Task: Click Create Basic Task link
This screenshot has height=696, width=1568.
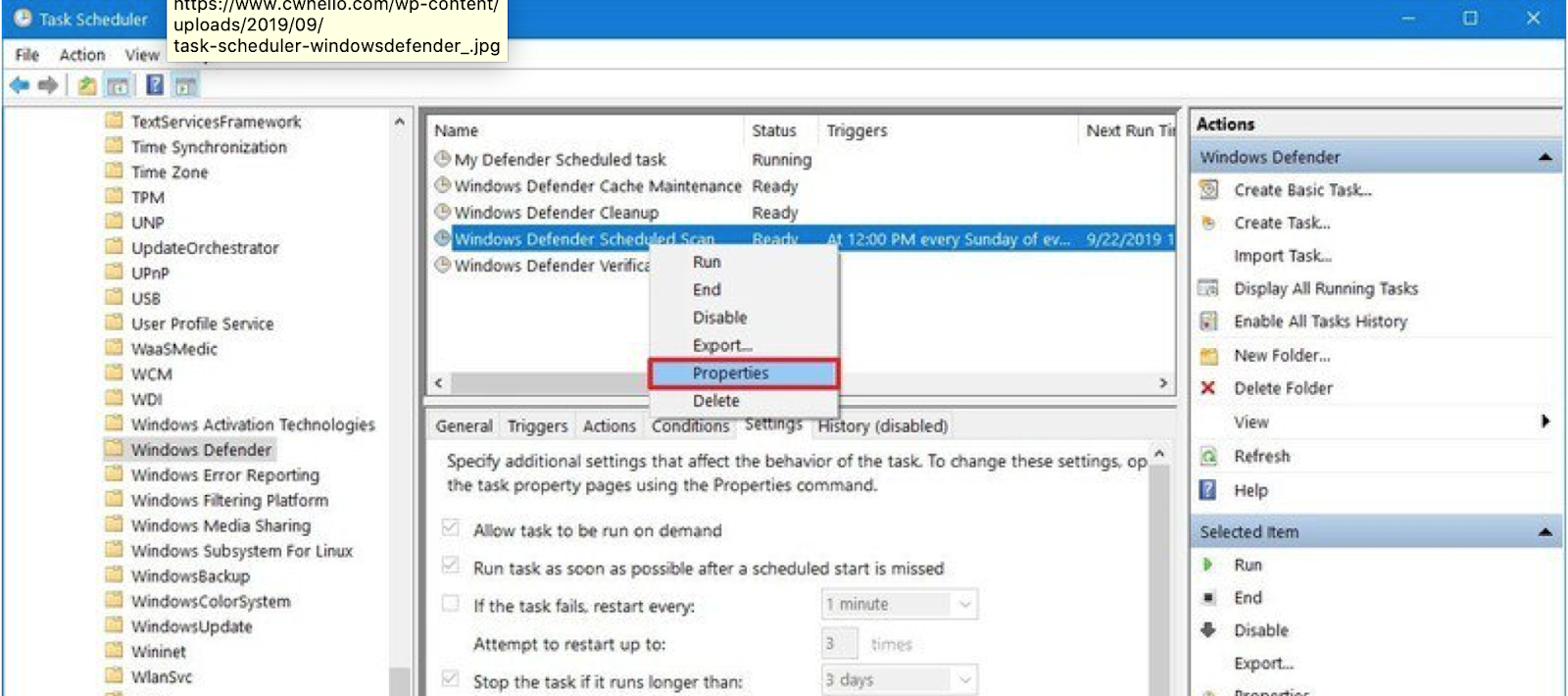Action: (x=1302, y=190)
